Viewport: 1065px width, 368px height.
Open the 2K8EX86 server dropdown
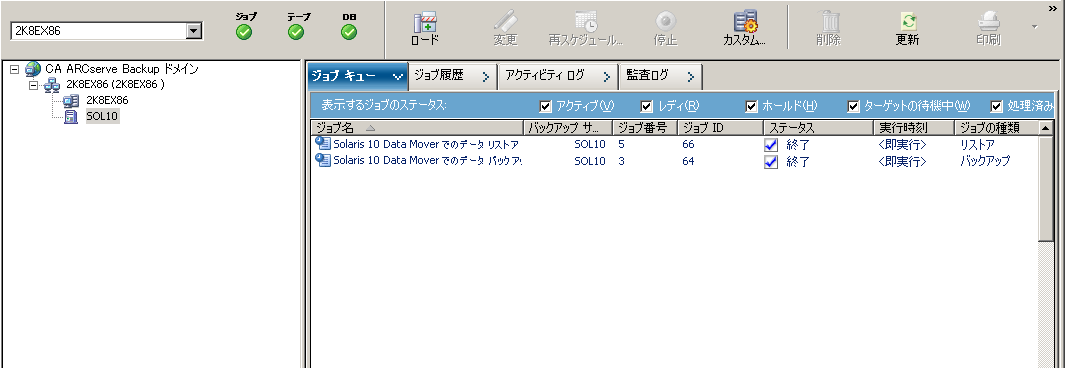coord(194,31)
